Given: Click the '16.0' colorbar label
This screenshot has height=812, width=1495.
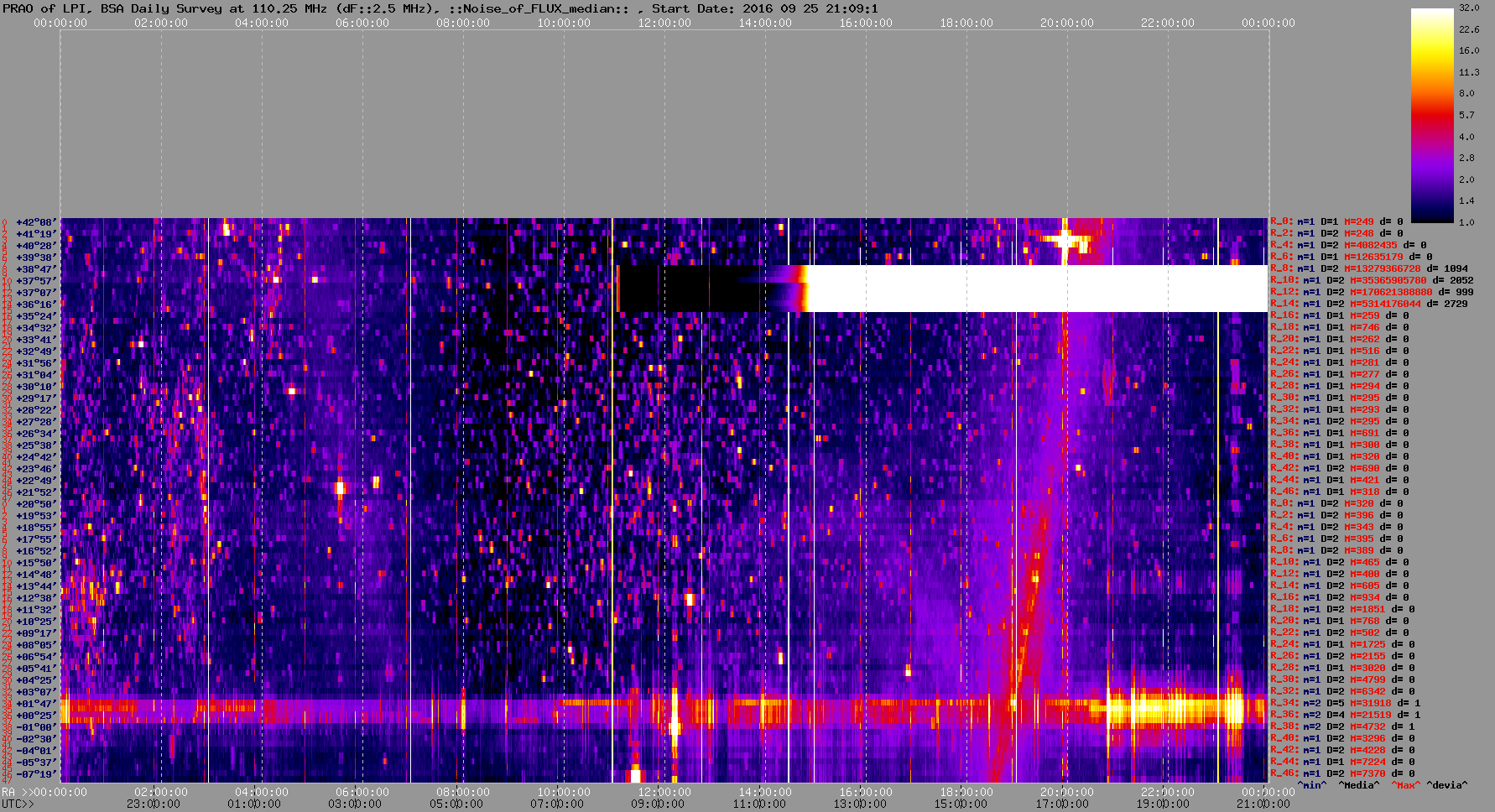Looking at the screenshot, I should [1468, 50].
